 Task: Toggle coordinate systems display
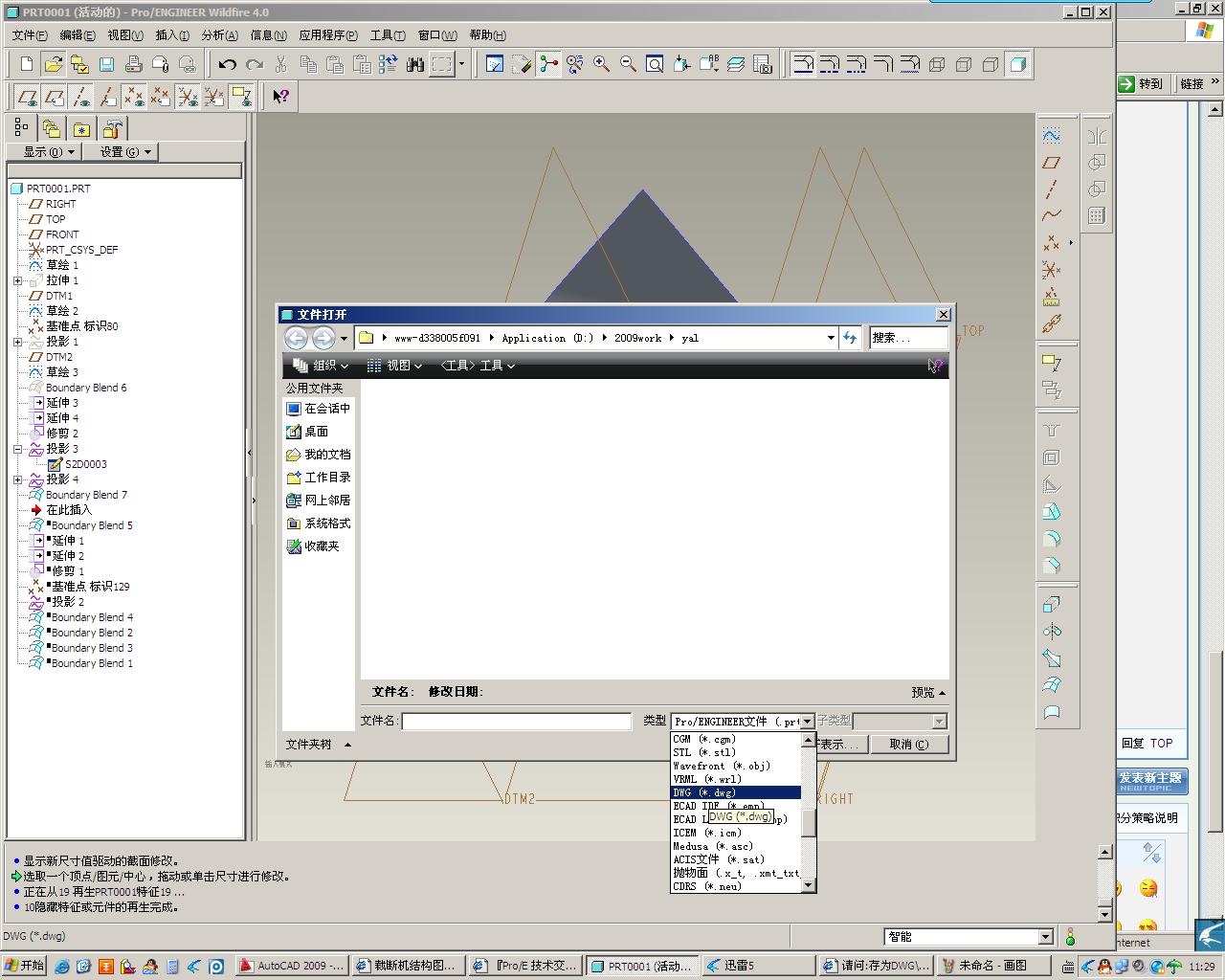pos(189,96)
